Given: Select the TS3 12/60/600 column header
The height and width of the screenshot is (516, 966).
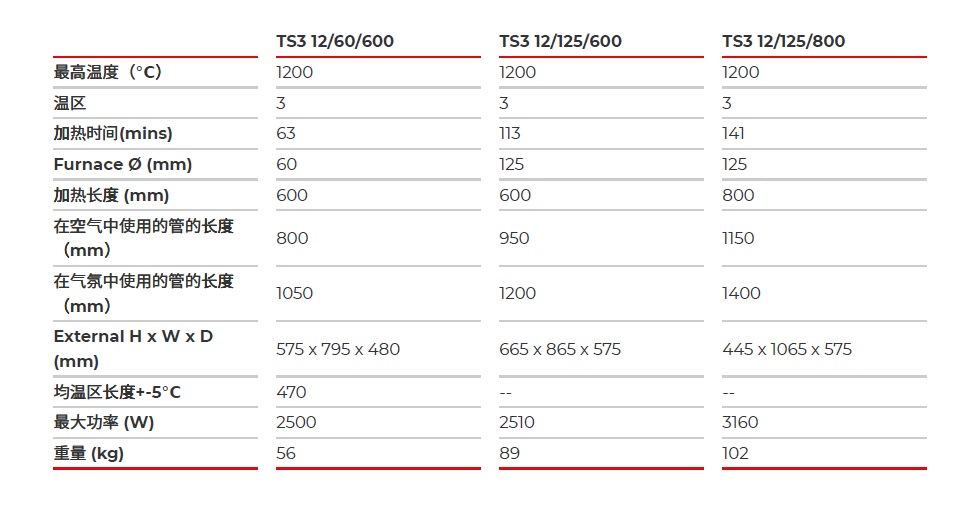Looking at the screenshot, I should click(x=335, y=41).
